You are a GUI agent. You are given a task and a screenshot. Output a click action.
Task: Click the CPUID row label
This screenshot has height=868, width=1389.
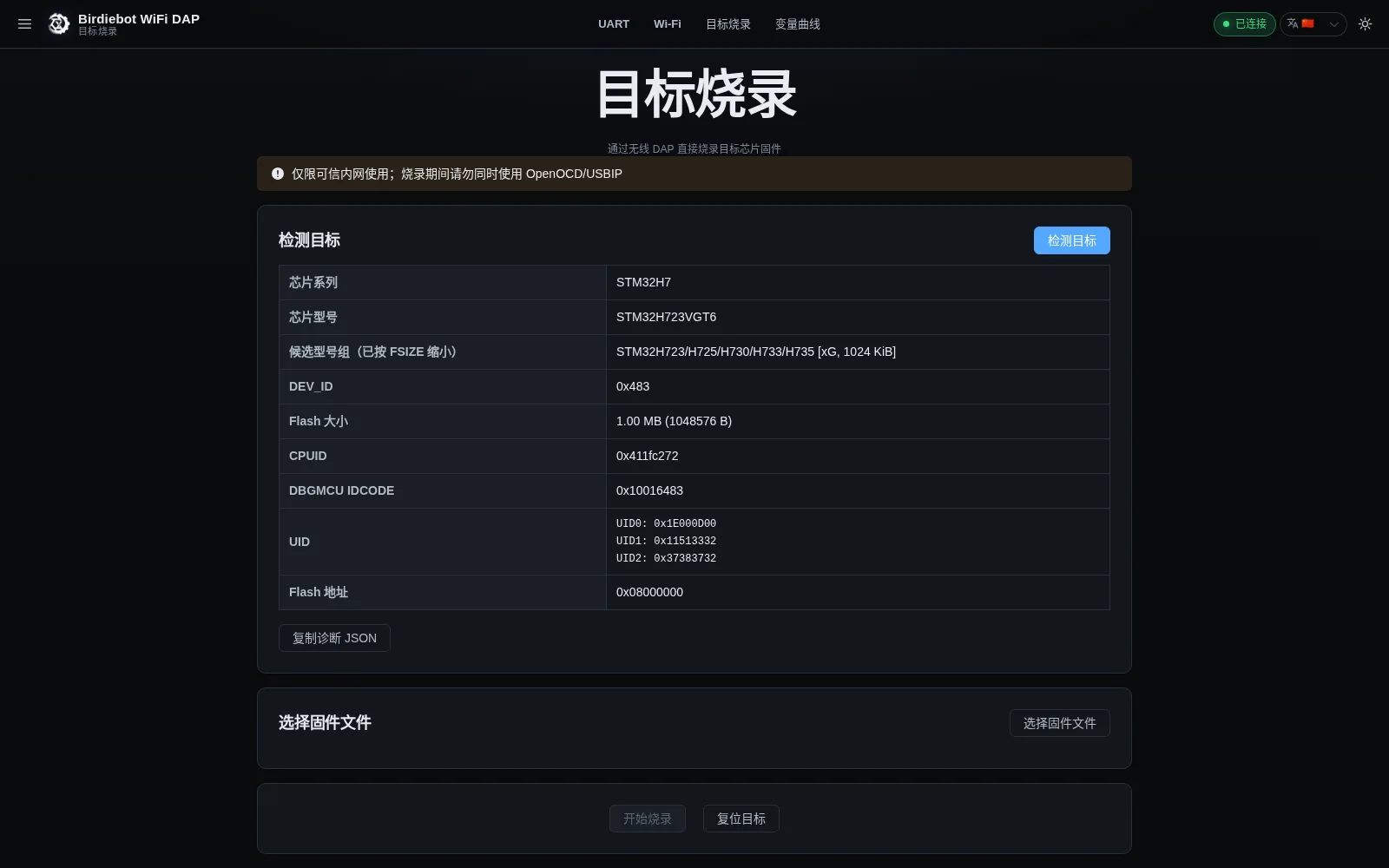point(308,456)
